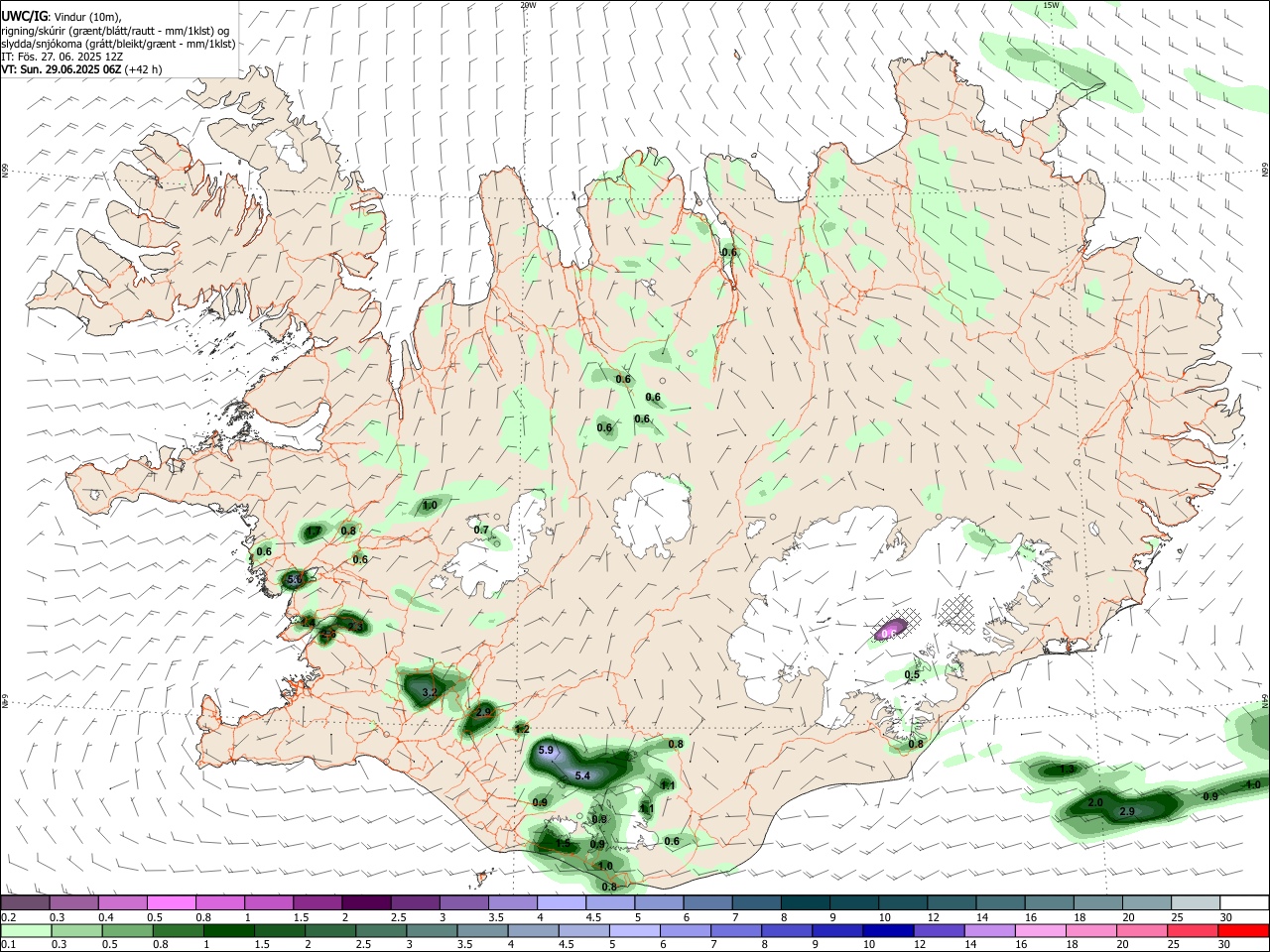This screenshot has height=952, width=1270.
Task: Click the UWC/IG title text
Action: pos(24,15)
